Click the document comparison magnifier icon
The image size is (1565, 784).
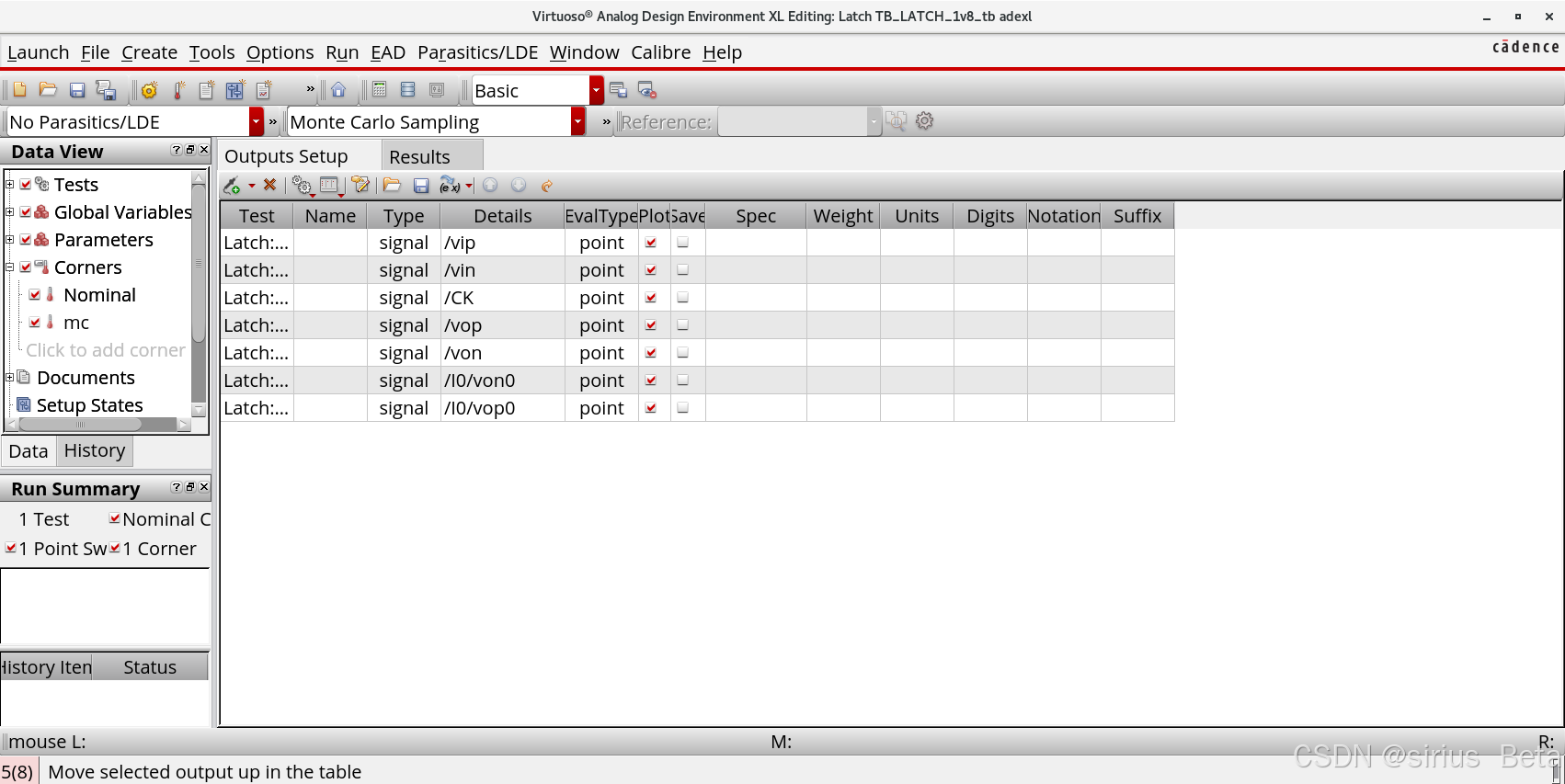click(x=896, y=120)
